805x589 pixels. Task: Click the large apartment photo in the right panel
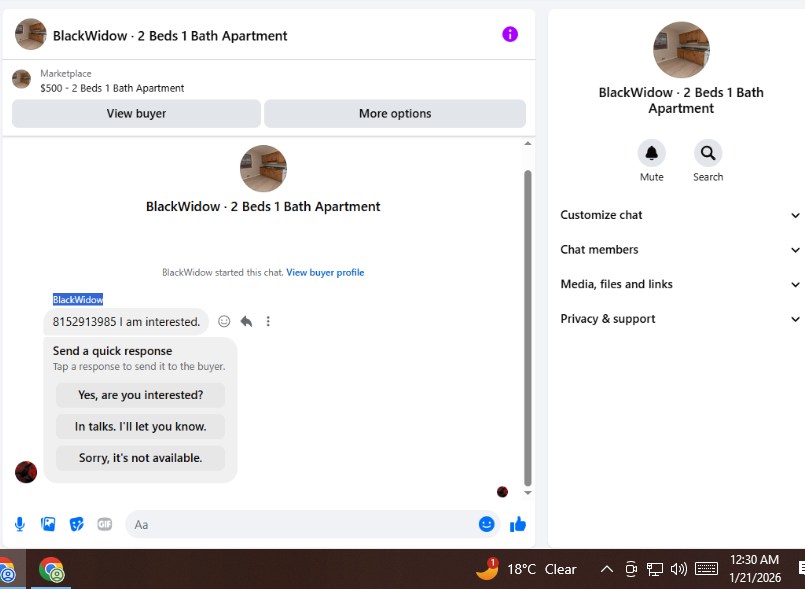point(681,50)
